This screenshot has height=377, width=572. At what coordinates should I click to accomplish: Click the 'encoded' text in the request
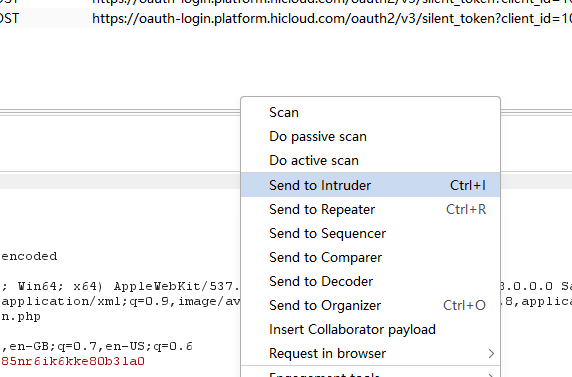pyautogui.click(x=29, y=256)
